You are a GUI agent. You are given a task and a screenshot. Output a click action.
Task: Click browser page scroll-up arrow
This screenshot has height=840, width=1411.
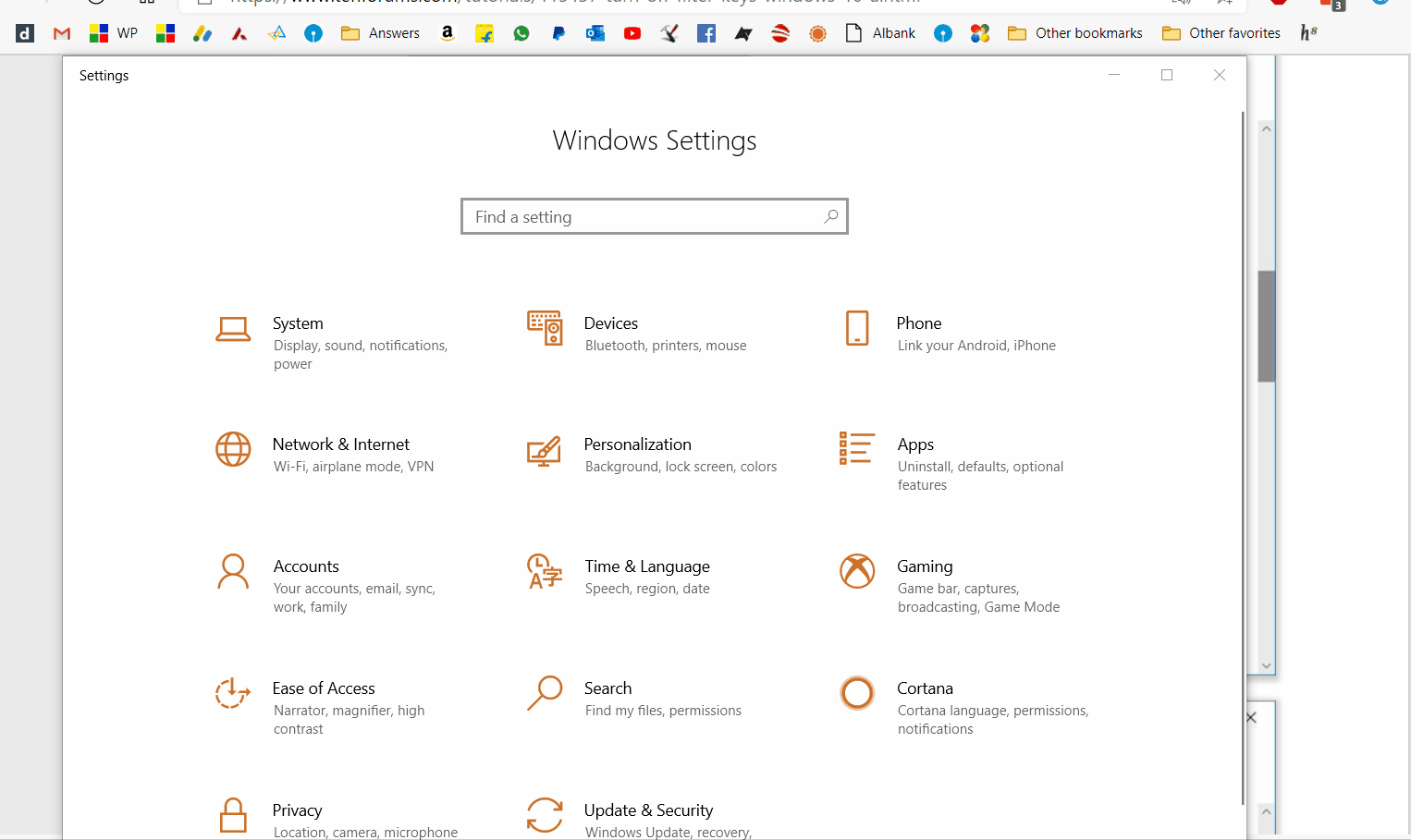click(x=1267, y=129)
